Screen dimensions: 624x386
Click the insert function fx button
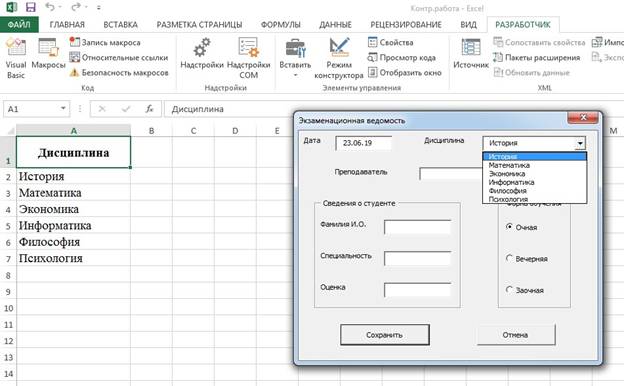(149, 109)
